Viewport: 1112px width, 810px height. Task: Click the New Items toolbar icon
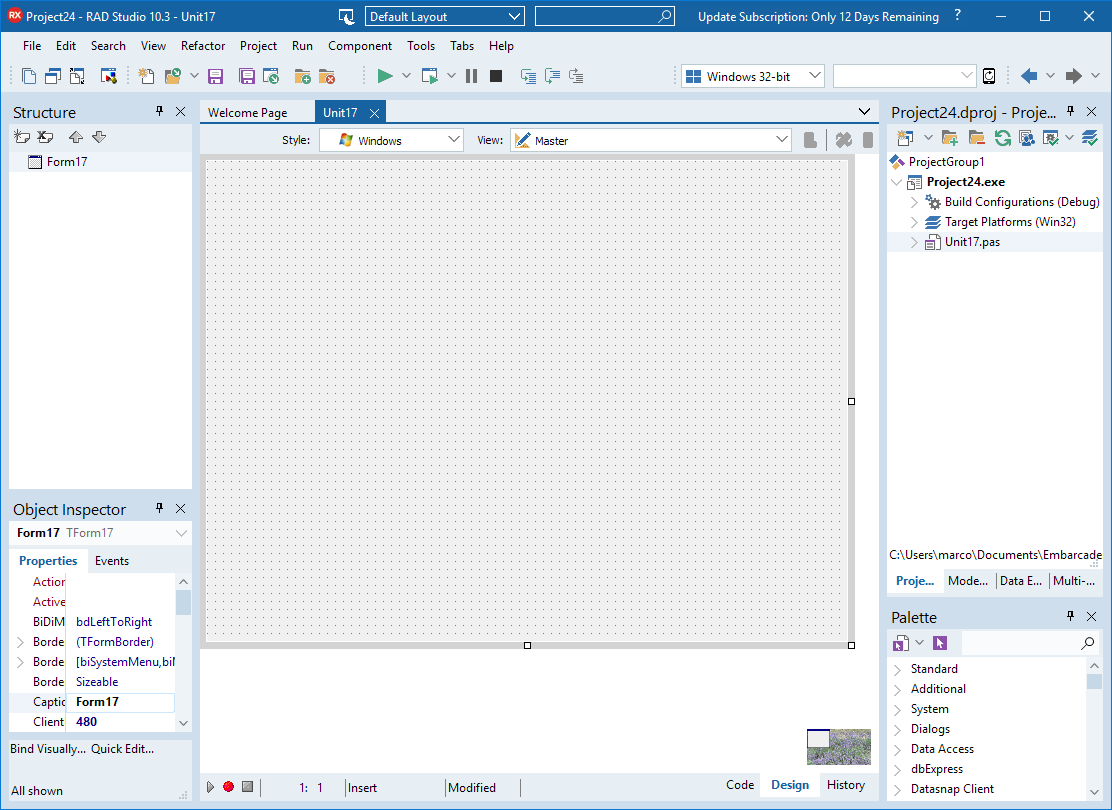point(146,75)
